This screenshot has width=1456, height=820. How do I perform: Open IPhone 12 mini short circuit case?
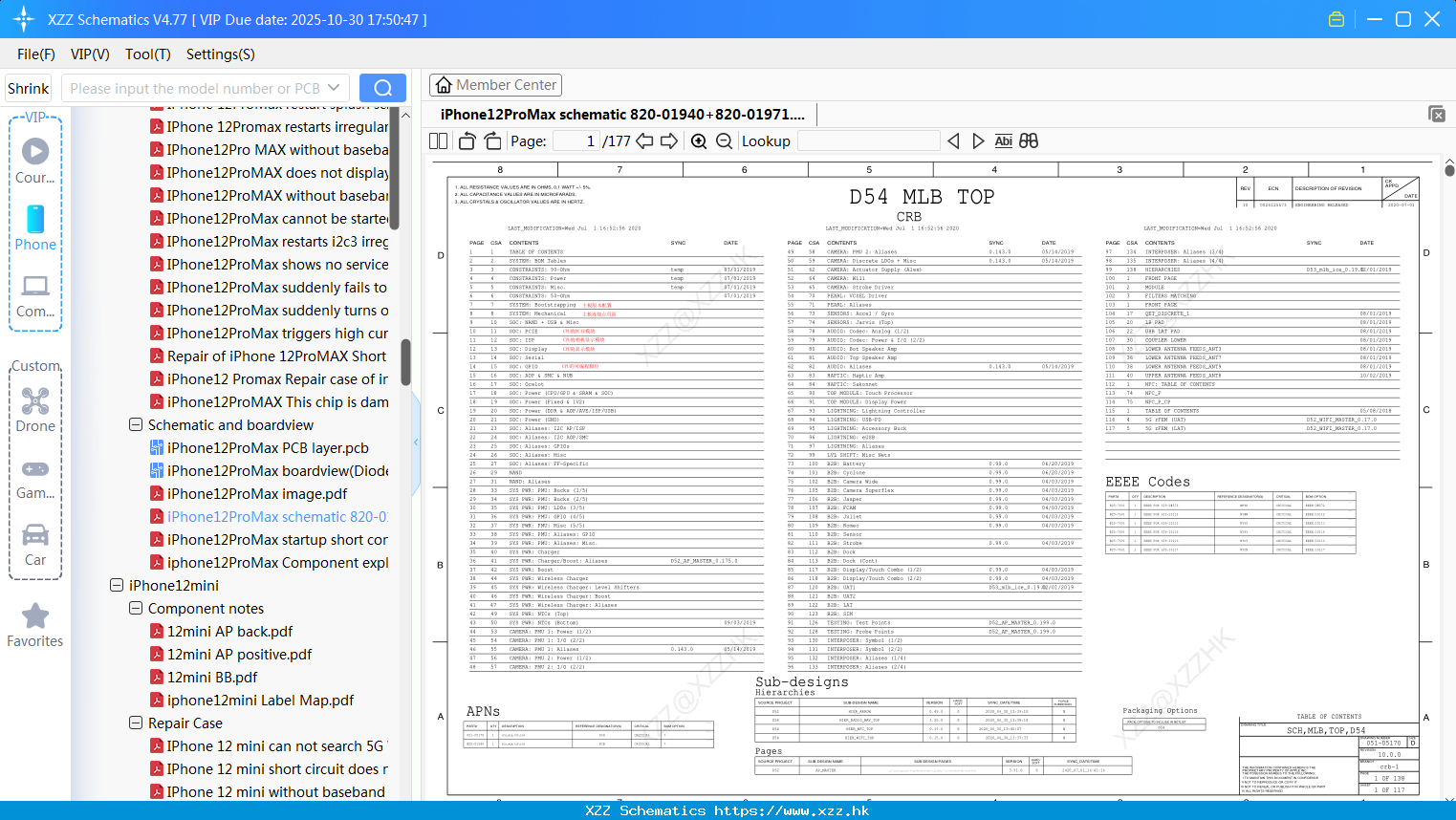pyautogui.click(x=269, y=768)
